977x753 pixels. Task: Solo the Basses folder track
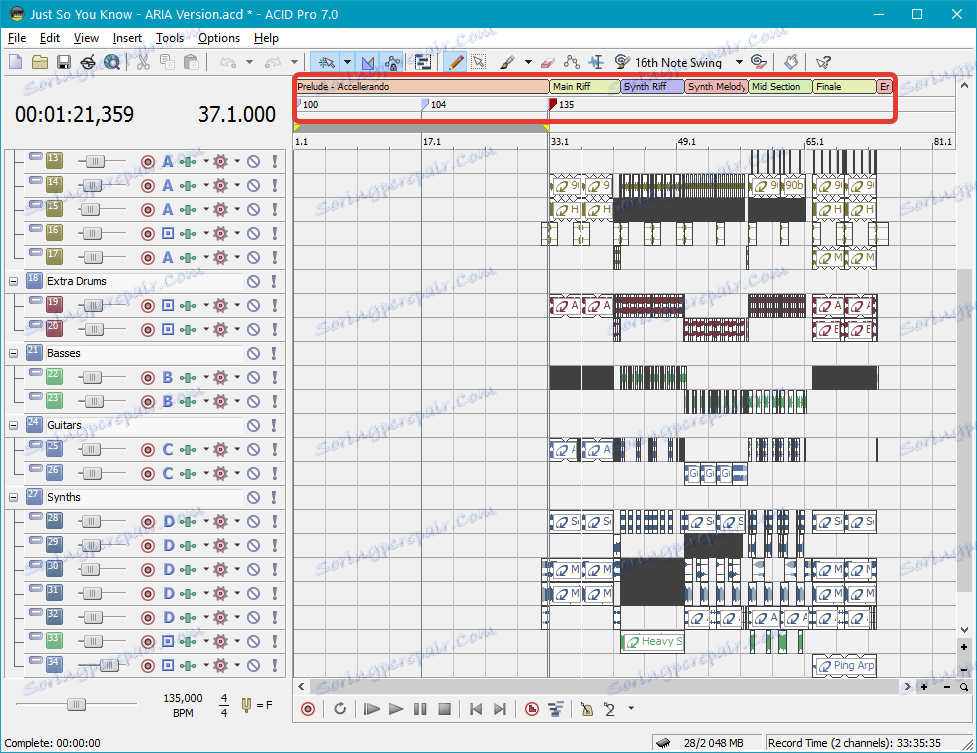[274, 353]
